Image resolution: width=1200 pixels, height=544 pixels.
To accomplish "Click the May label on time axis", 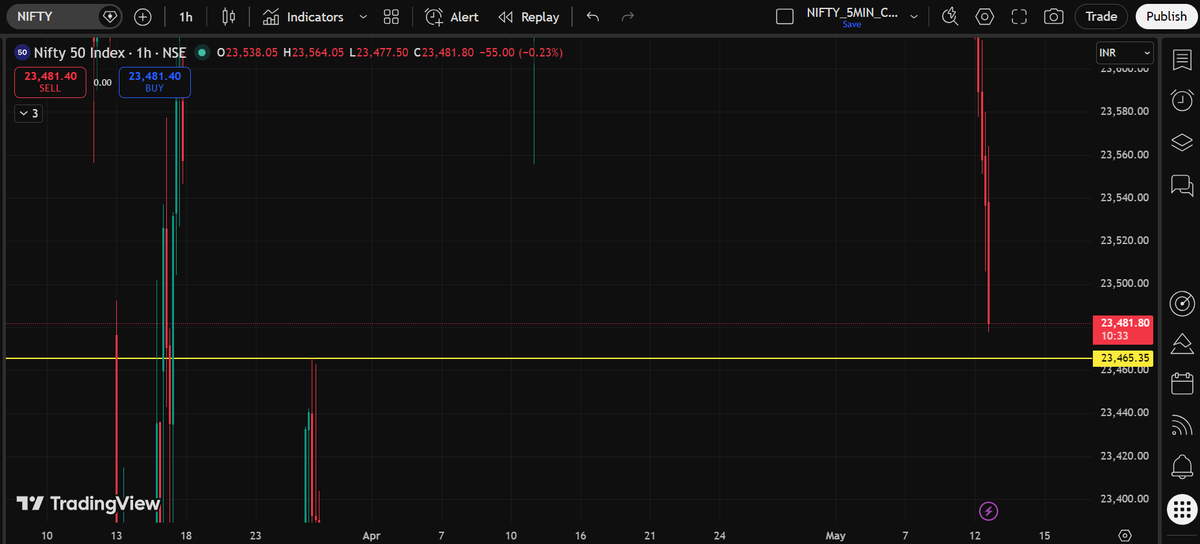I will pos(836,536).
